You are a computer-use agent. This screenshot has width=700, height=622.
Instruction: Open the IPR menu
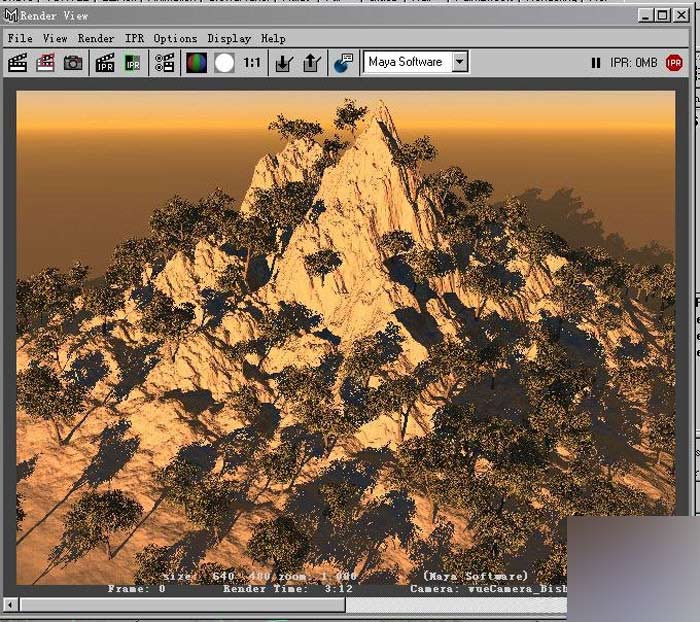[134, 38]
